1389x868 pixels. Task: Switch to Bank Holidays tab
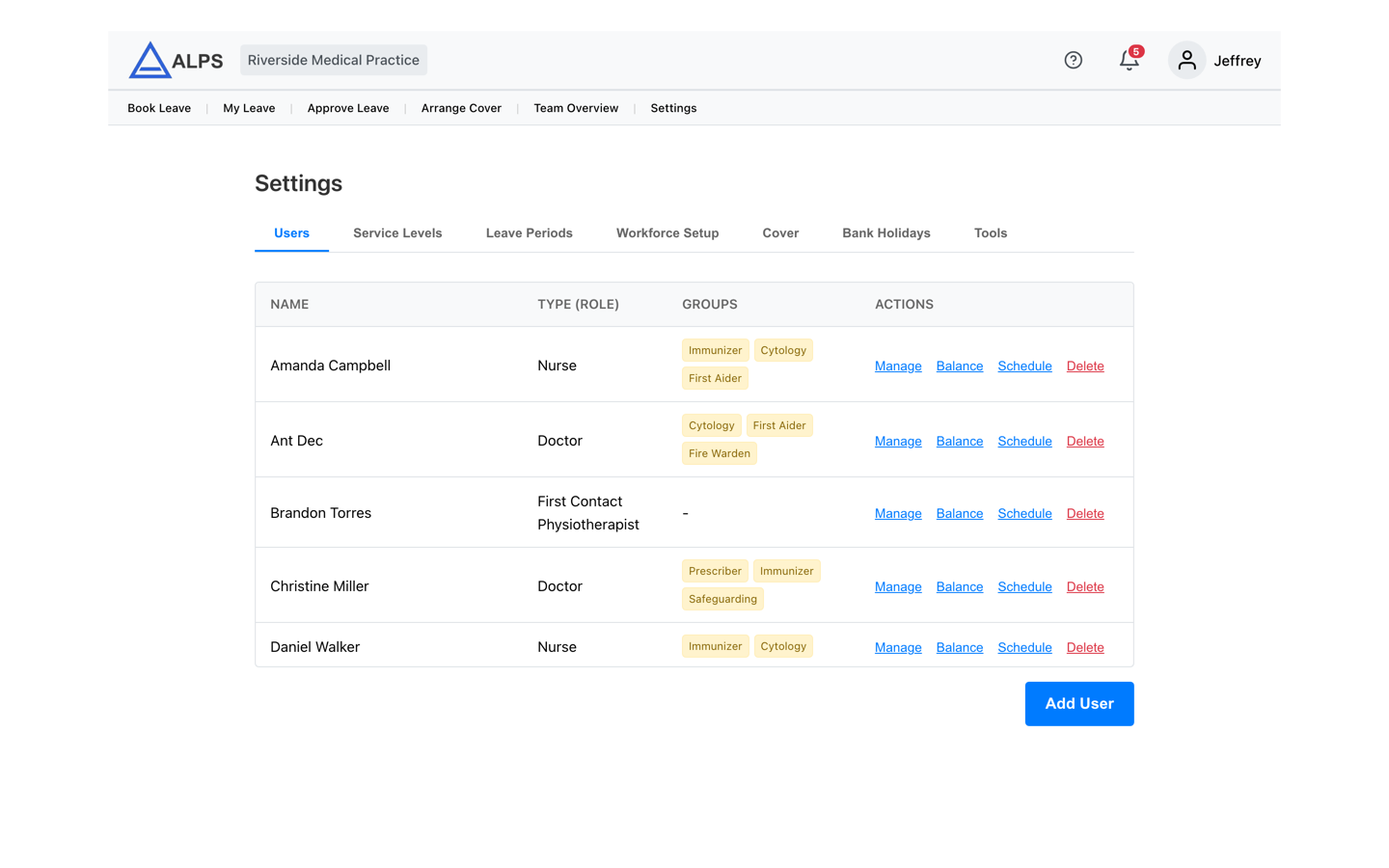tap(886, 233)
